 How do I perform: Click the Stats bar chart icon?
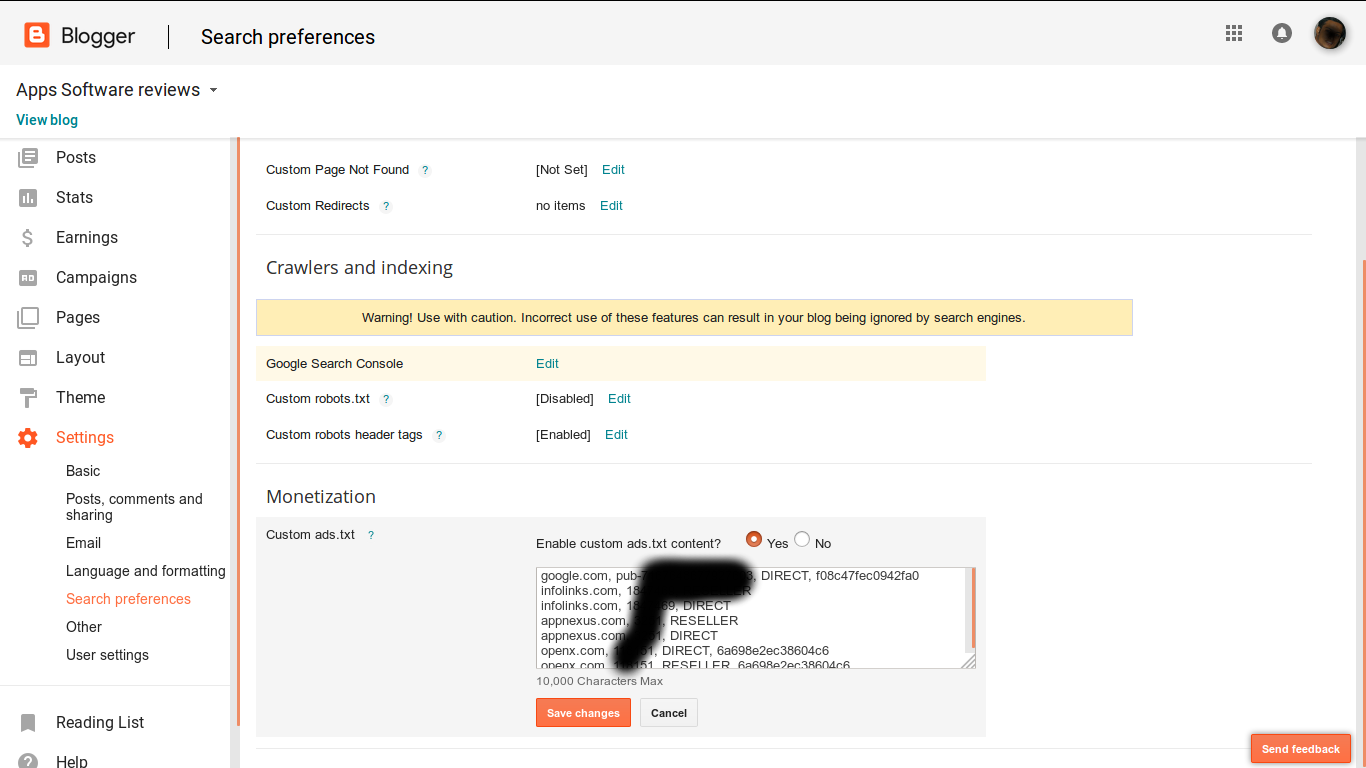28,197
